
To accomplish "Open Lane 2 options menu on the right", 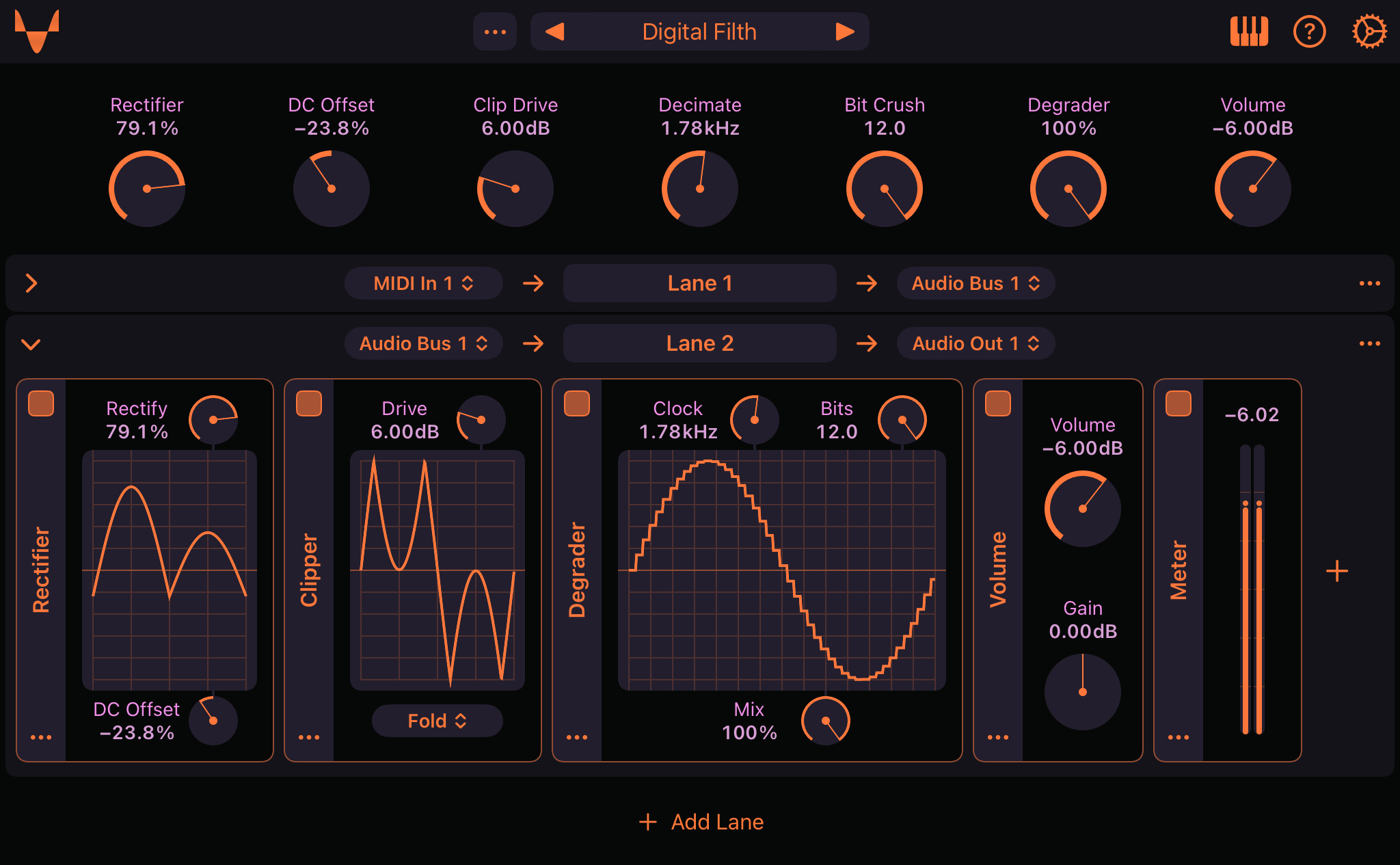I will tap(1369, 343).
